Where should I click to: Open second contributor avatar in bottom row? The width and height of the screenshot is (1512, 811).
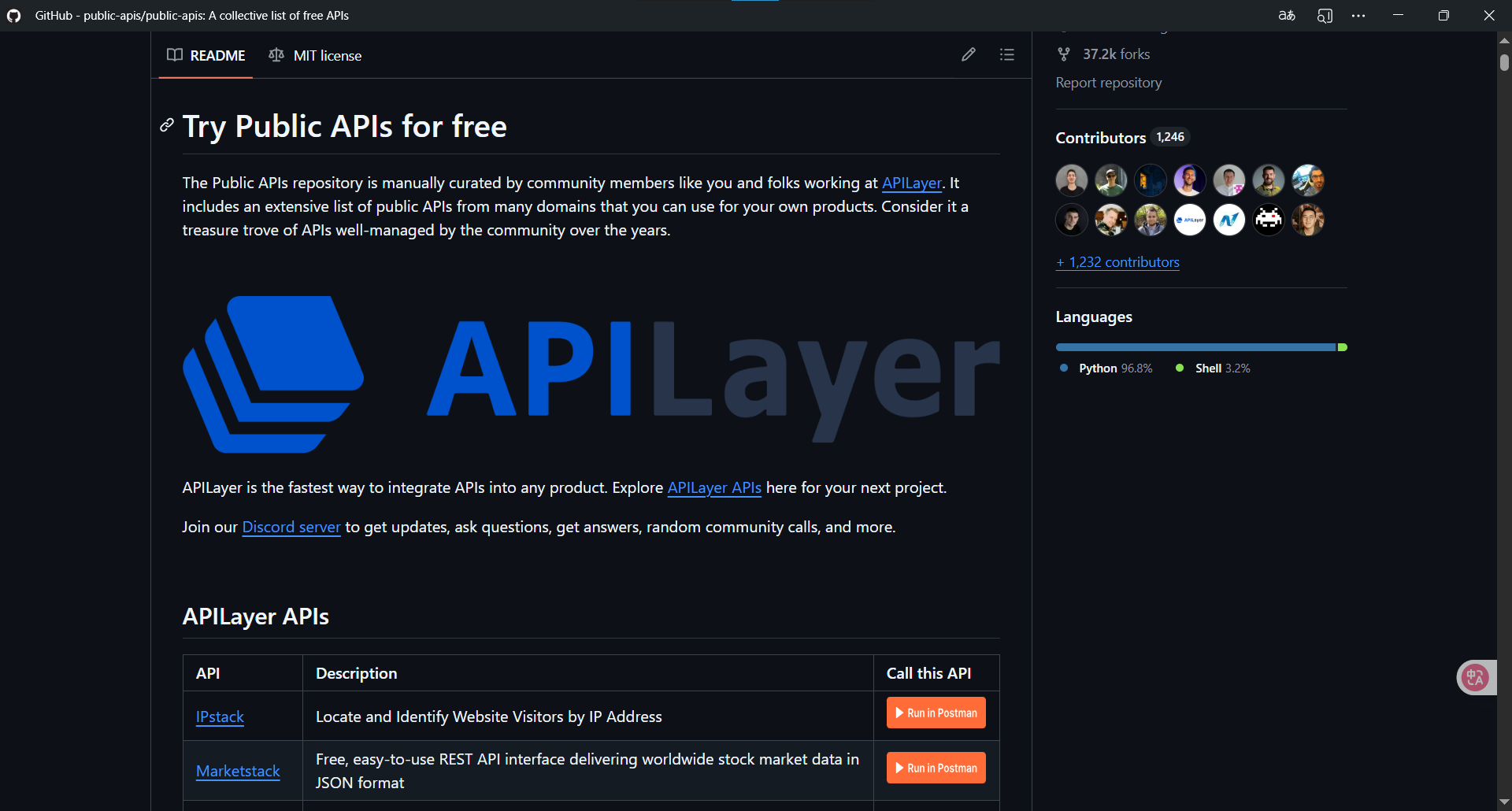(x=1111, y=220)
